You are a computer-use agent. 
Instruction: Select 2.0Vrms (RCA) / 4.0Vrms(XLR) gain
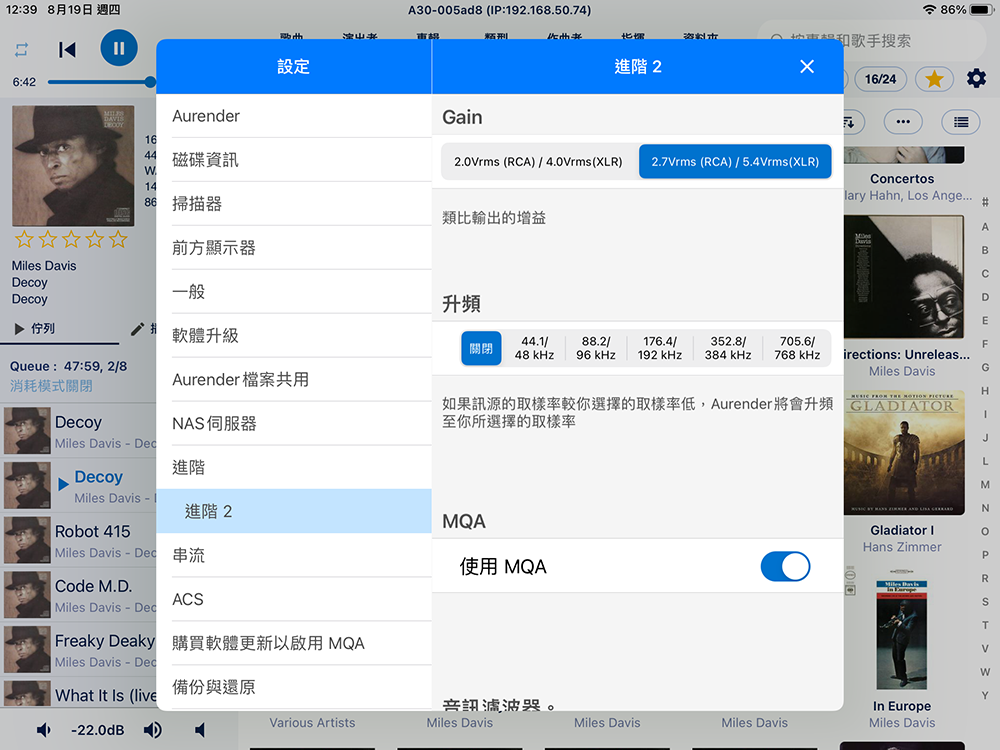[539, 162]
